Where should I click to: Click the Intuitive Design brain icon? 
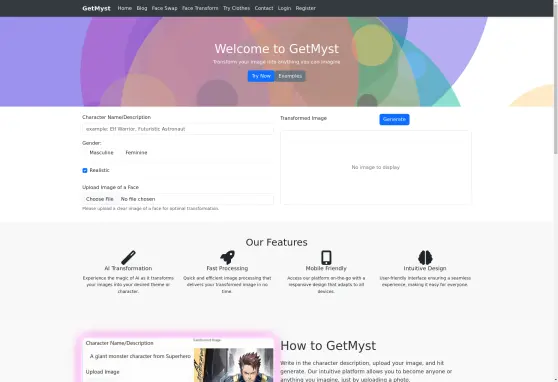(425, 257)
